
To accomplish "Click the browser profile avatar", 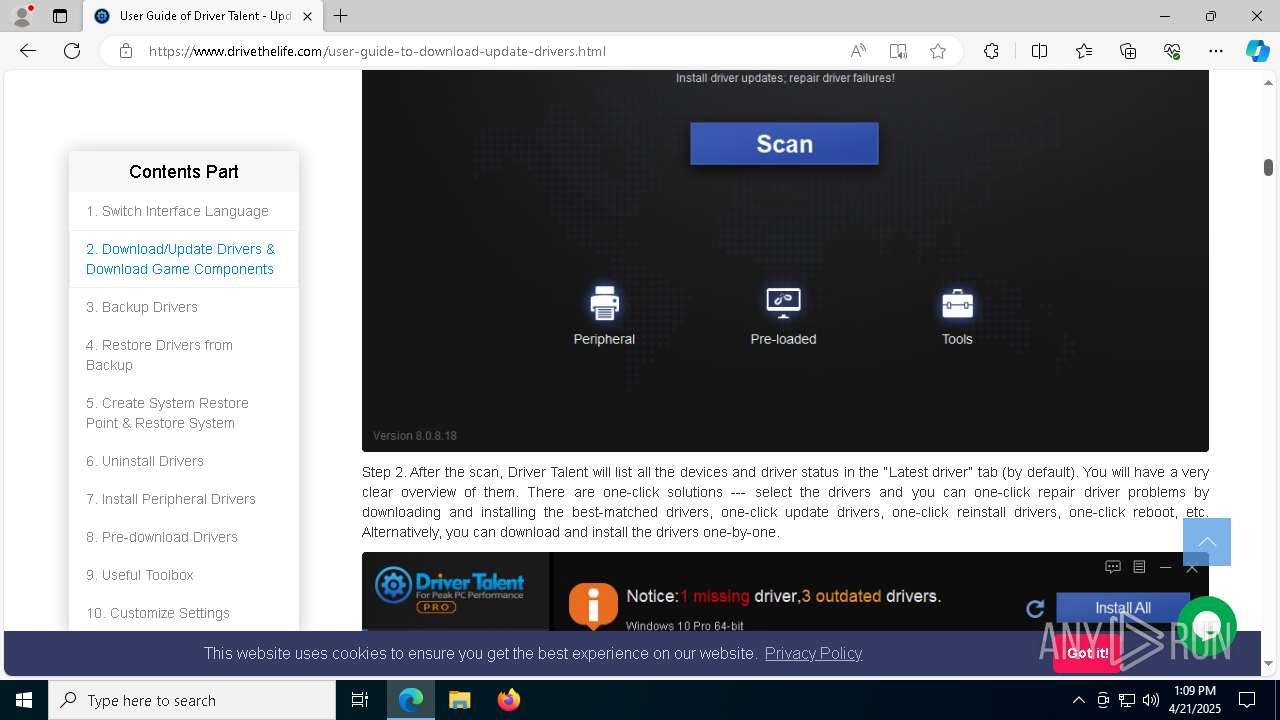I will point(22,16).
